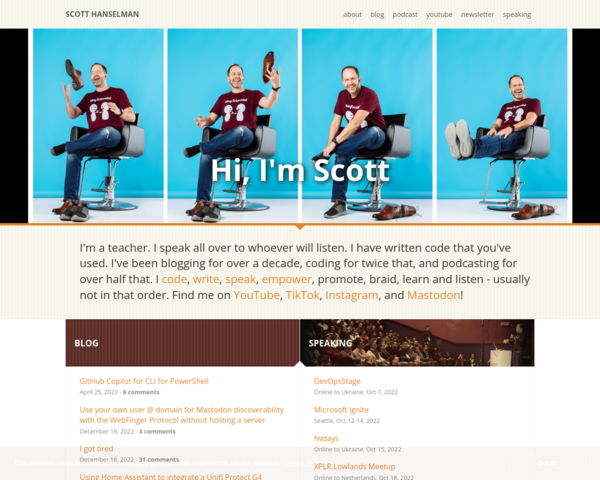The image size is (600, 480).
Task: Open the about page
Action: click(352, 15)
